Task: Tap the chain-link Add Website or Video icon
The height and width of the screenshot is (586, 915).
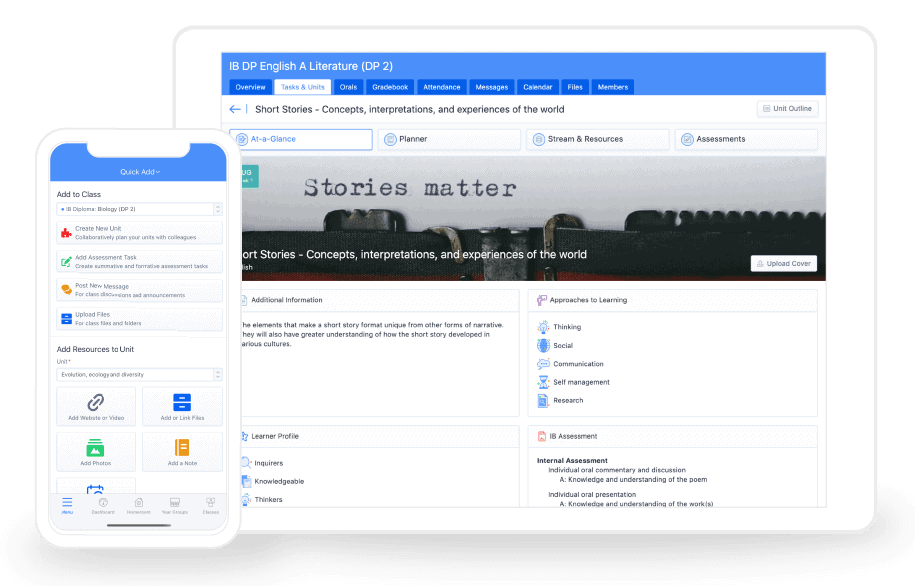Action: [x=96, y=402]
